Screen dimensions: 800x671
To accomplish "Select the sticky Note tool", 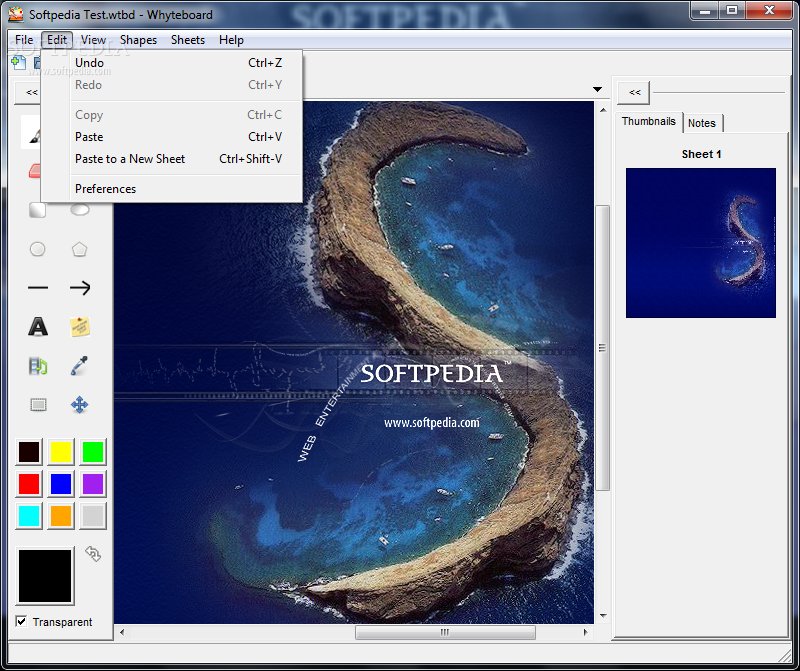I will click(x=80, y=327).
